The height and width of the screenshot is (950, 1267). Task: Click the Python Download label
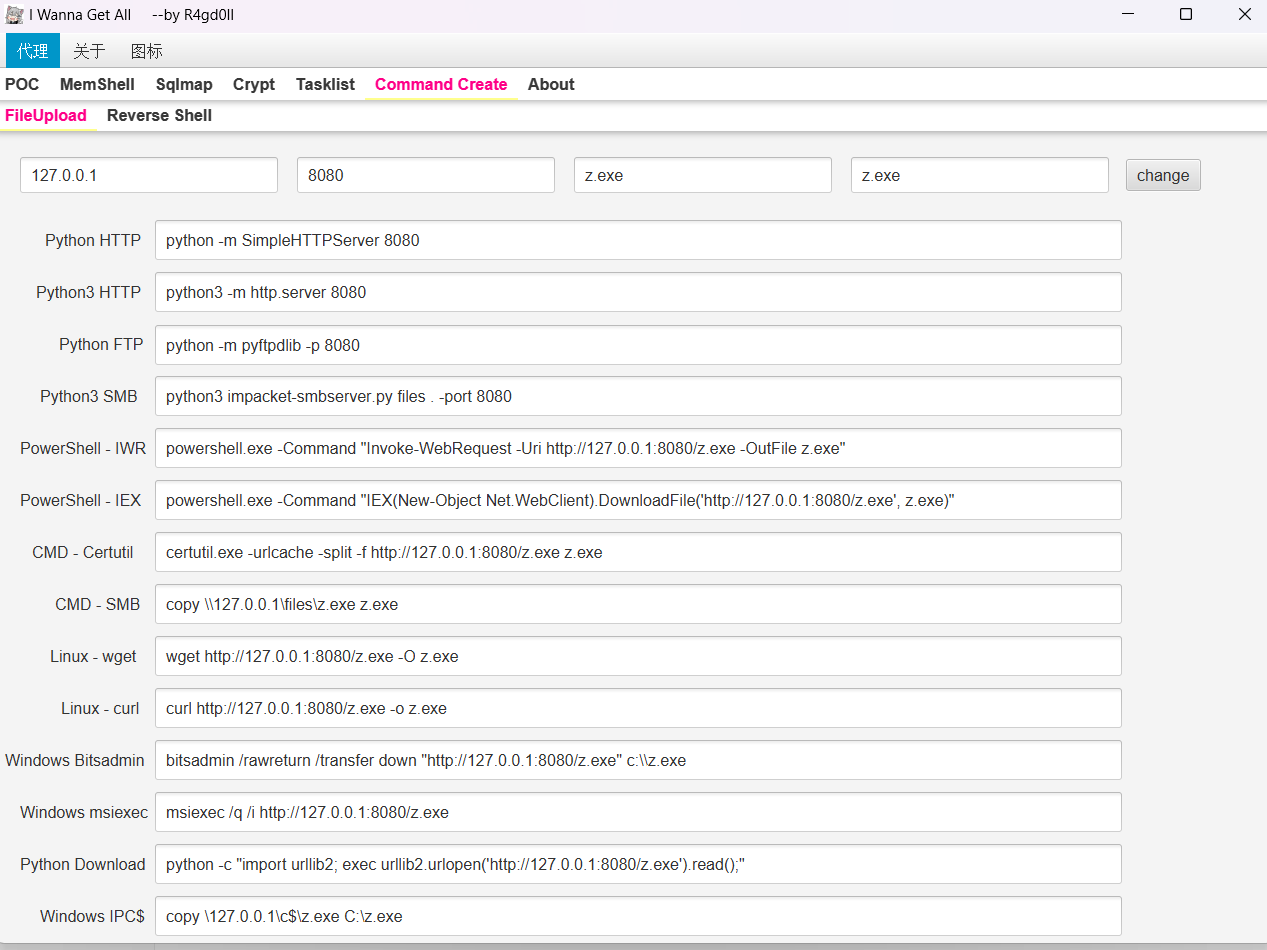click(x=83, y=864)
